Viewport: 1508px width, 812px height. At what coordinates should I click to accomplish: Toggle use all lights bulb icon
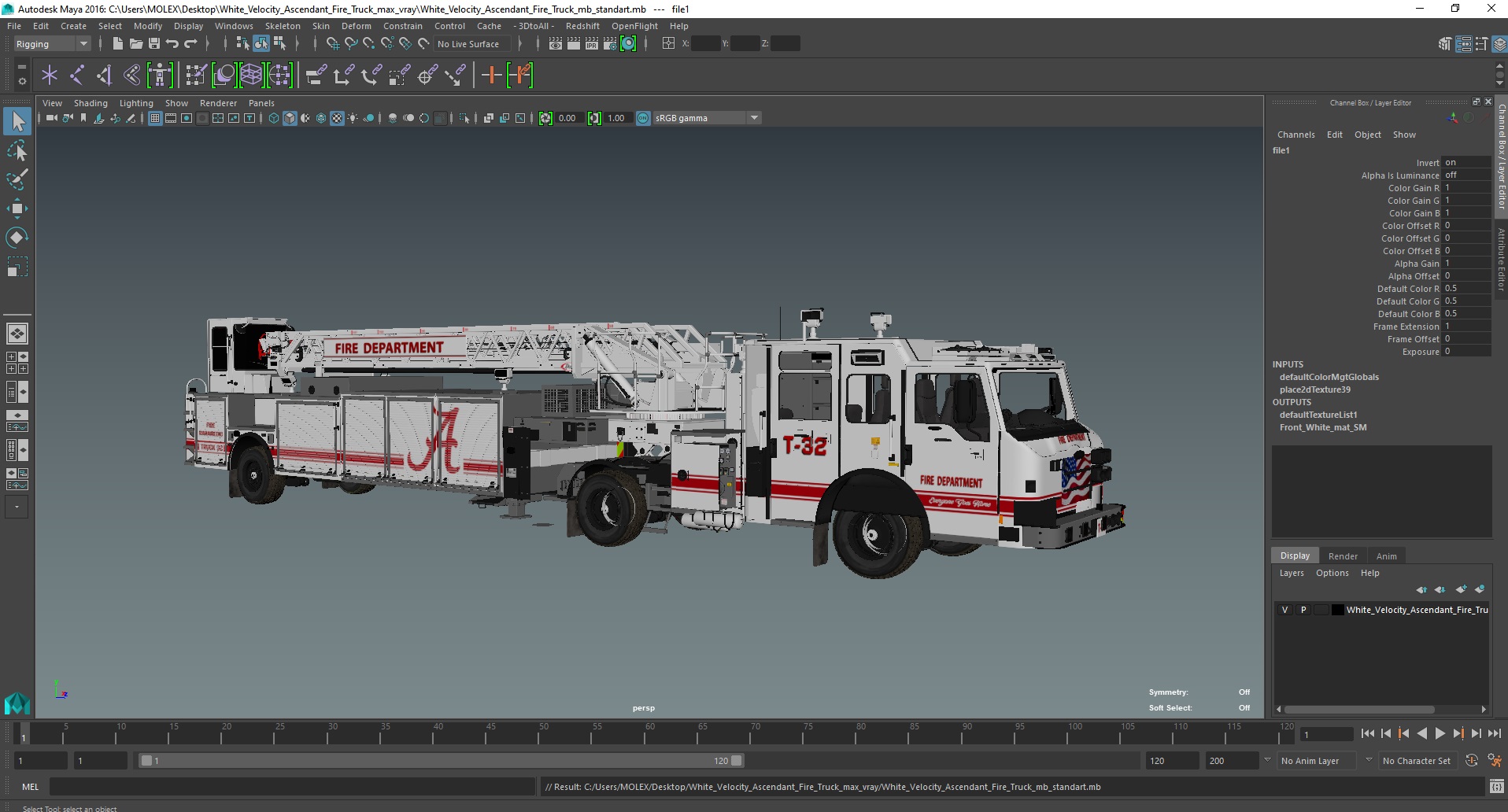click(x=353, y=118)
